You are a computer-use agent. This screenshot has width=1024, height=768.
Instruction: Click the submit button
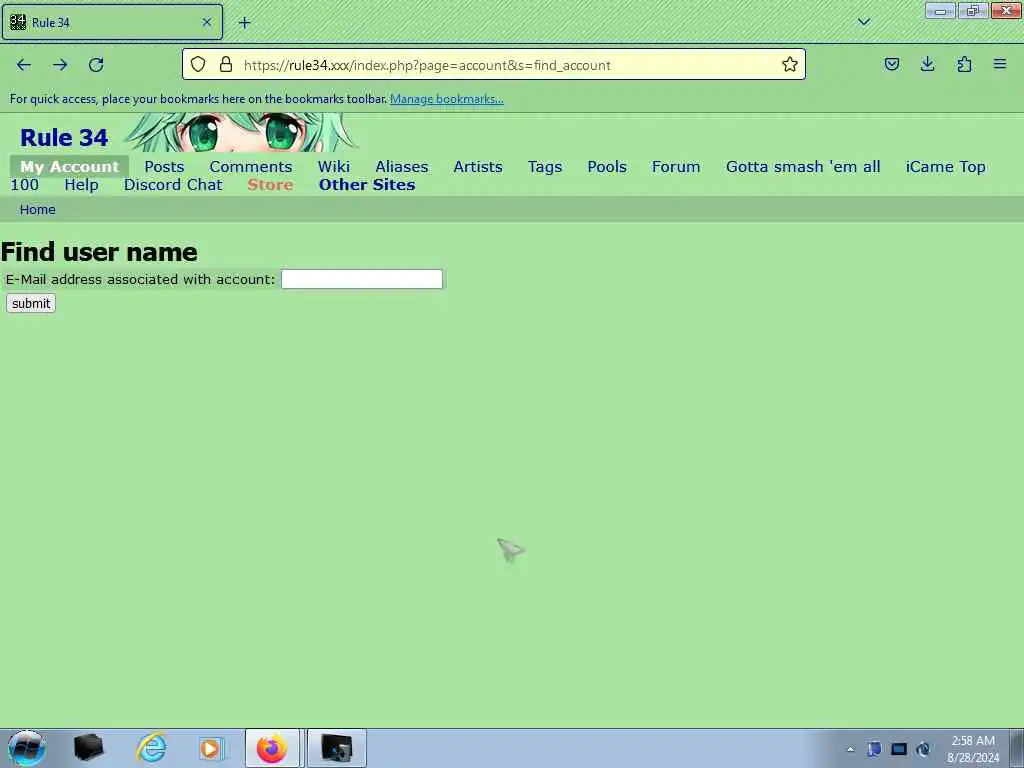(x=31, y=303)
